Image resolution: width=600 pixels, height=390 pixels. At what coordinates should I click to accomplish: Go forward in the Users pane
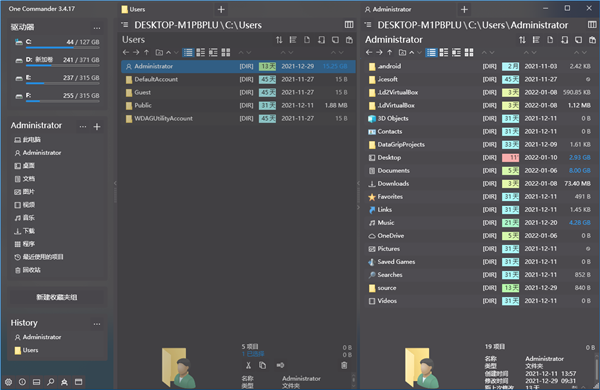pos(136,52)
